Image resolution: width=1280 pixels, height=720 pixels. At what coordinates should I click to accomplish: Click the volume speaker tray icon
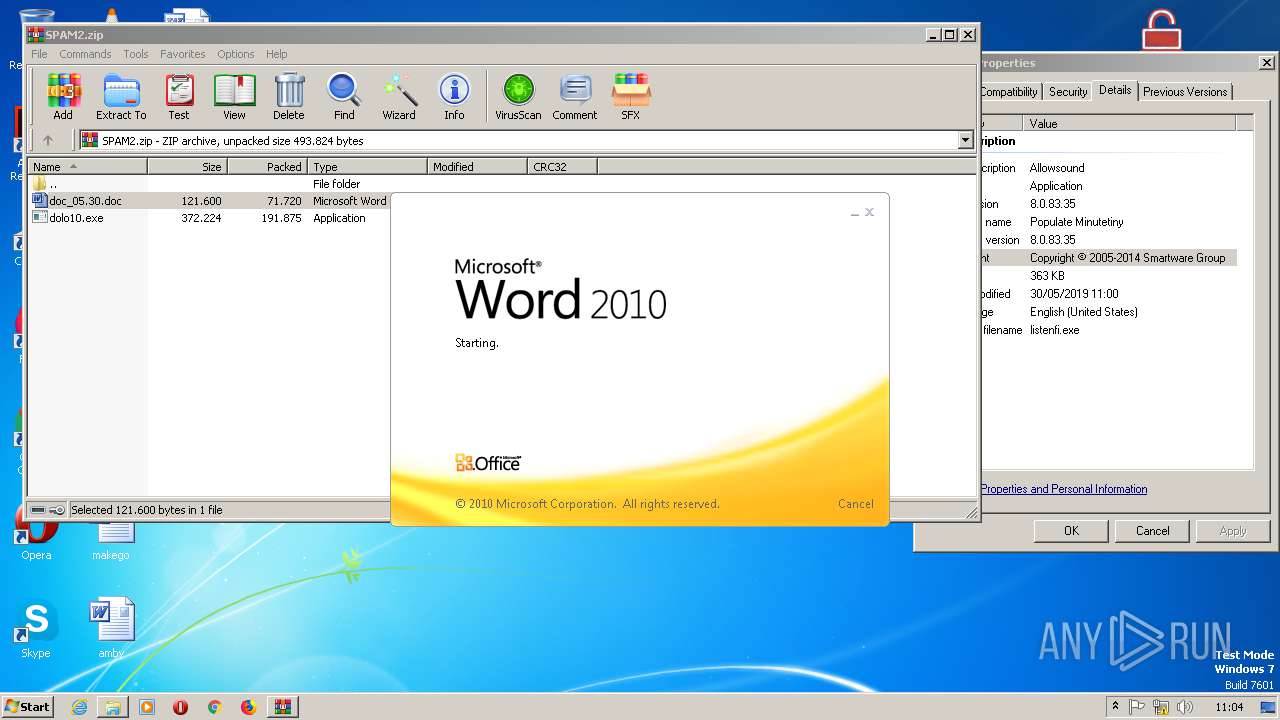click(x=1186, y=707)
